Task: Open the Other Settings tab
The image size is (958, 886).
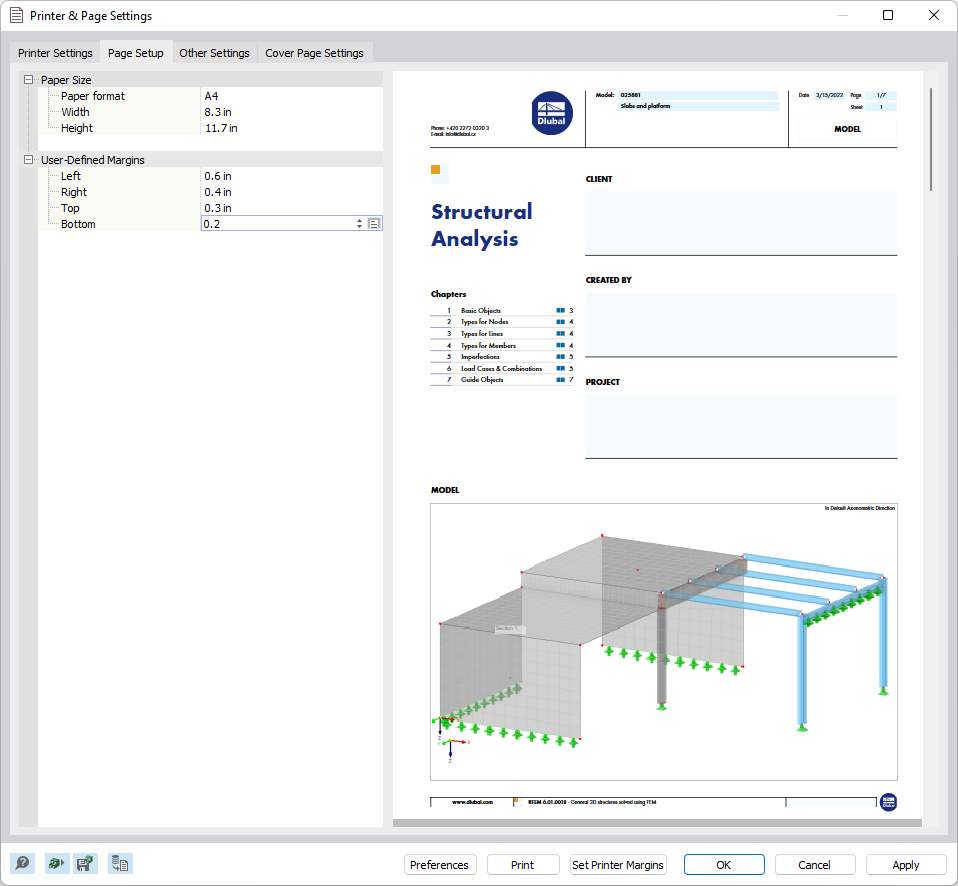Action: 214,53
